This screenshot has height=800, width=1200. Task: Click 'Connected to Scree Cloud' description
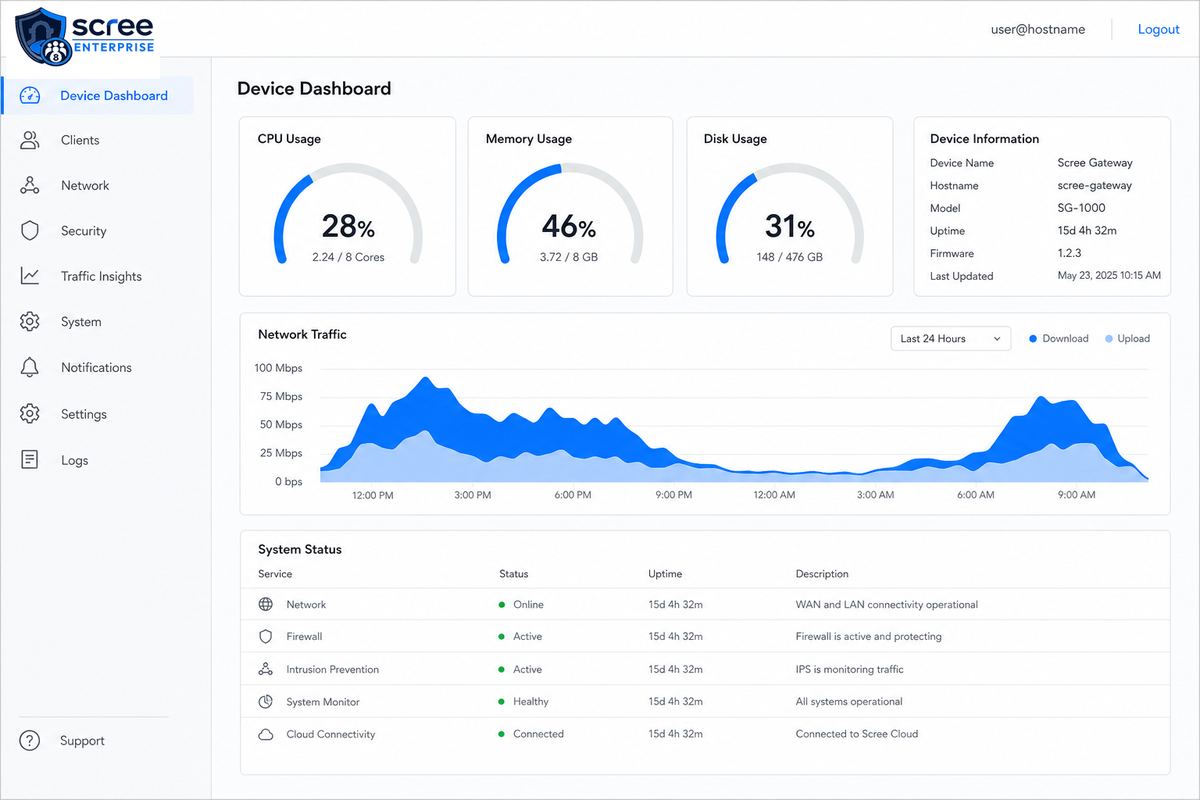(x=857, y=734)
